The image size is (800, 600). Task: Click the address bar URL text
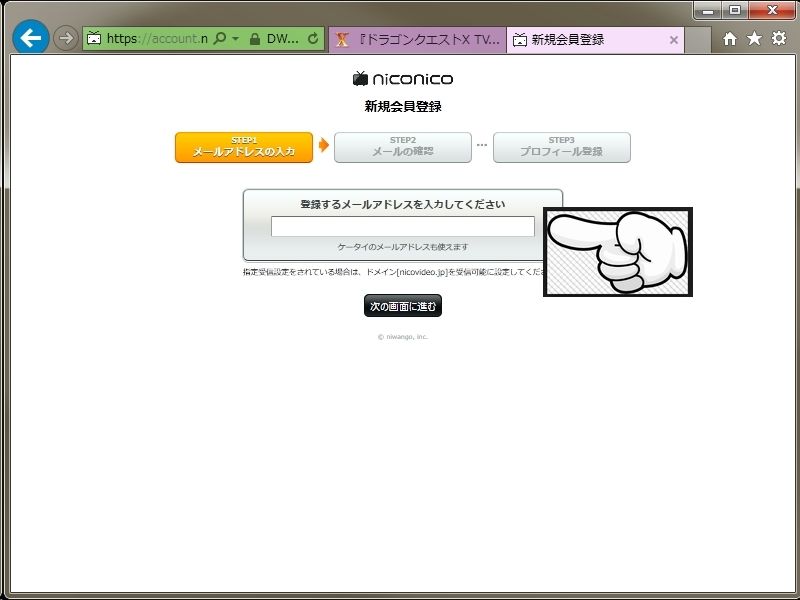pos(157,38)
